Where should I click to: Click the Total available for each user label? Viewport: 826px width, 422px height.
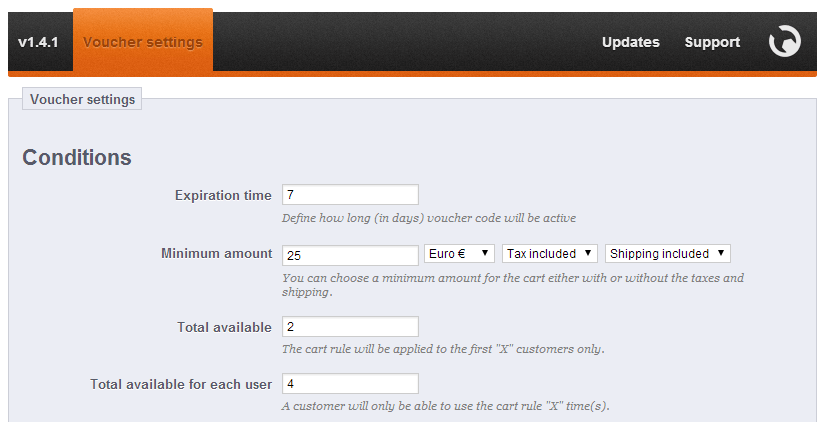pyautogui.click(x=181, y=384)
